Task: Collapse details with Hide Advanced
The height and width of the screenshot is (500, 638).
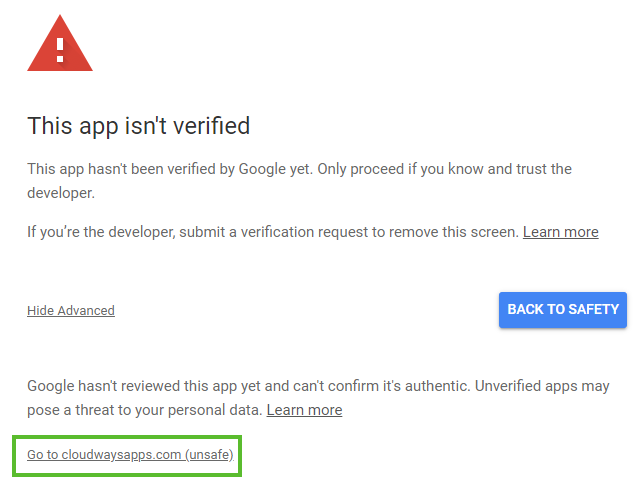Action: pos(71,311)
